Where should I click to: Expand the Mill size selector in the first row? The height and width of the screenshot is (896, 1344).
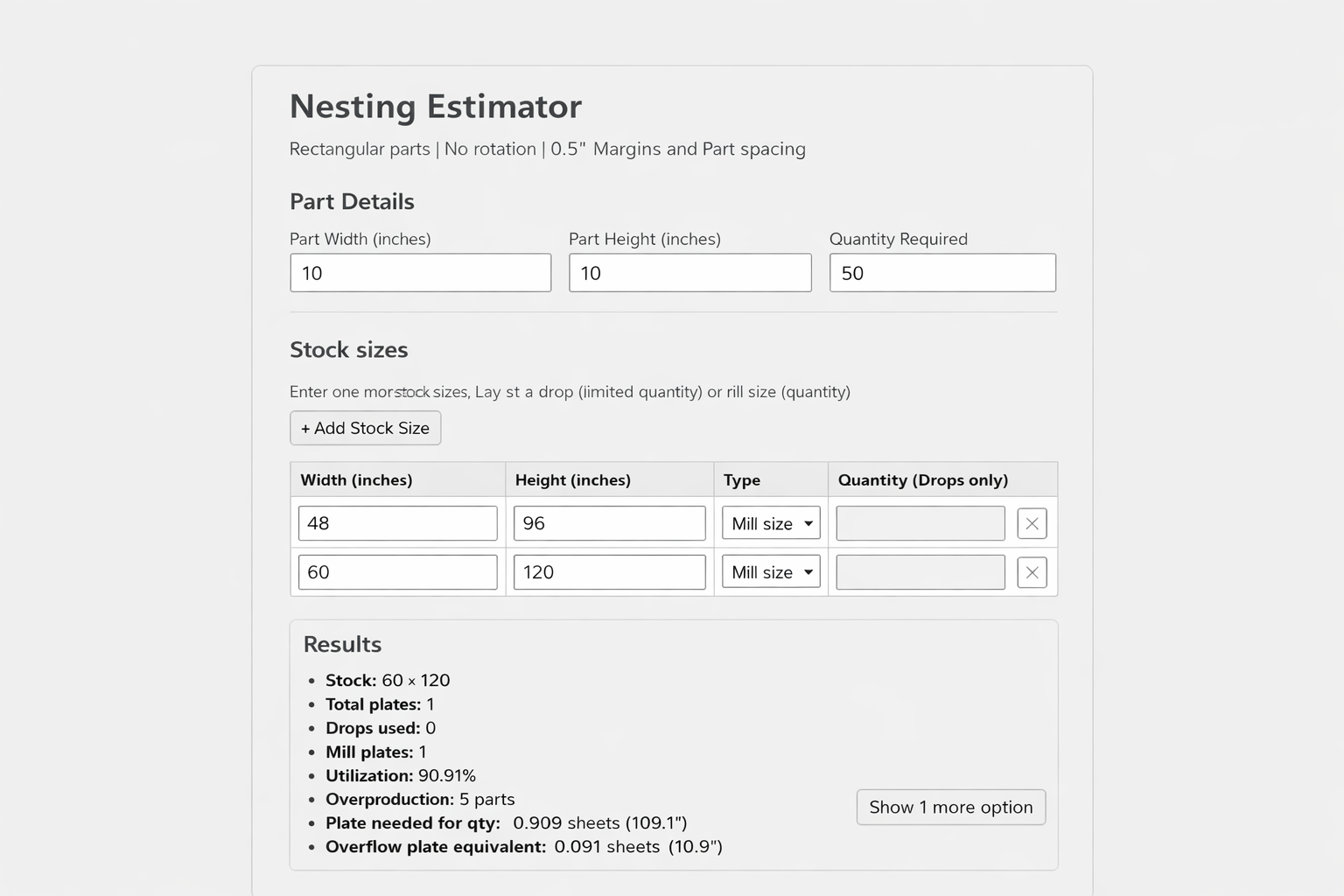[x=770, y=522]
